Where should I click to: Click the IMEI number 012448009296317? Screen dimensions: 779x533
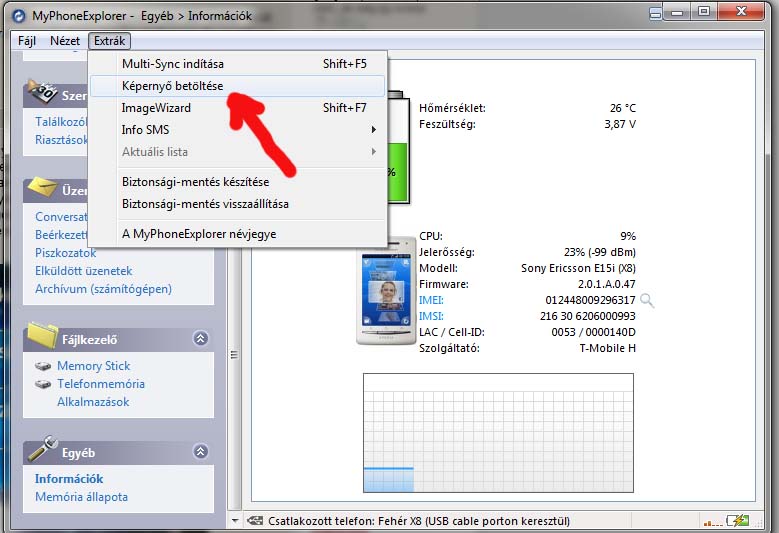pos(590,300)
